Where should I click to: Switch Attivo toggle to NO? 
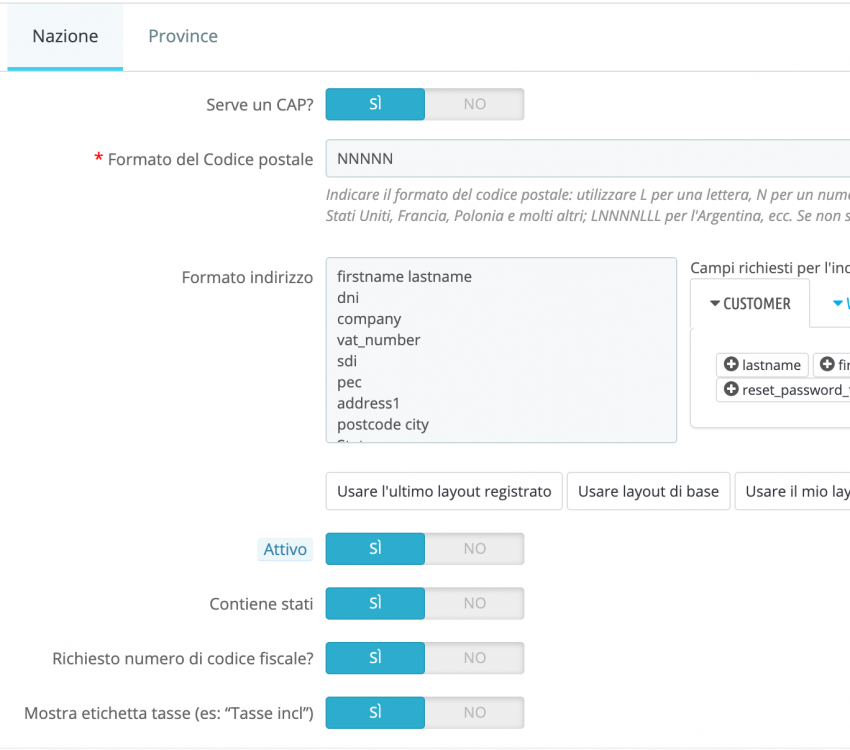[x=474, y=549]
